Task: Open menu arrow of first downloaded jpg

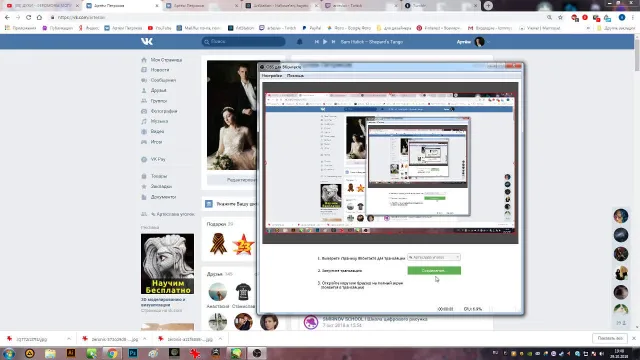Action: 69,339
